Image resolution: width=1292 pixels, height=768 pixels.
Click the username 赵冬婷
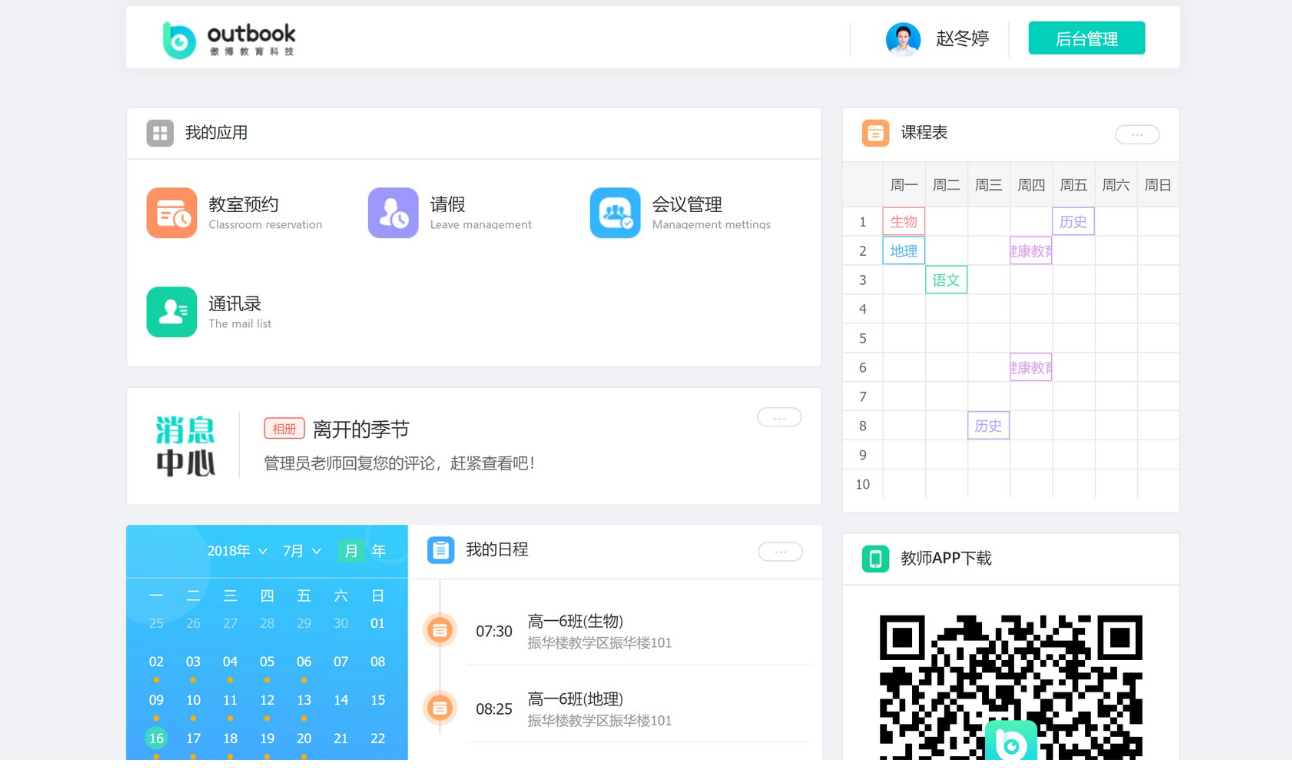click(962, 39)
